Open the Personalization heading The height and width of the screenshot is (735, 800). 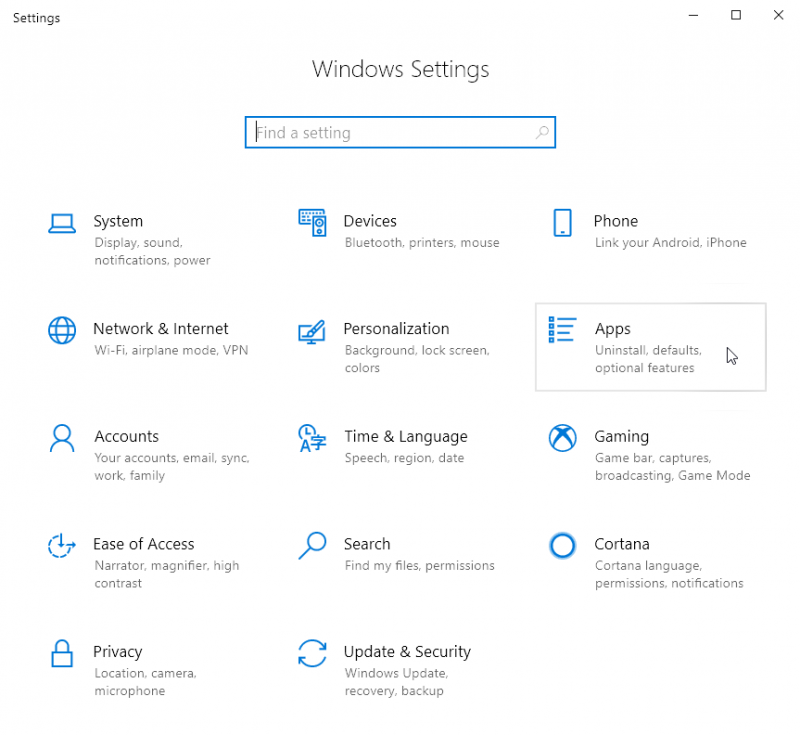[x=396, y=329]
